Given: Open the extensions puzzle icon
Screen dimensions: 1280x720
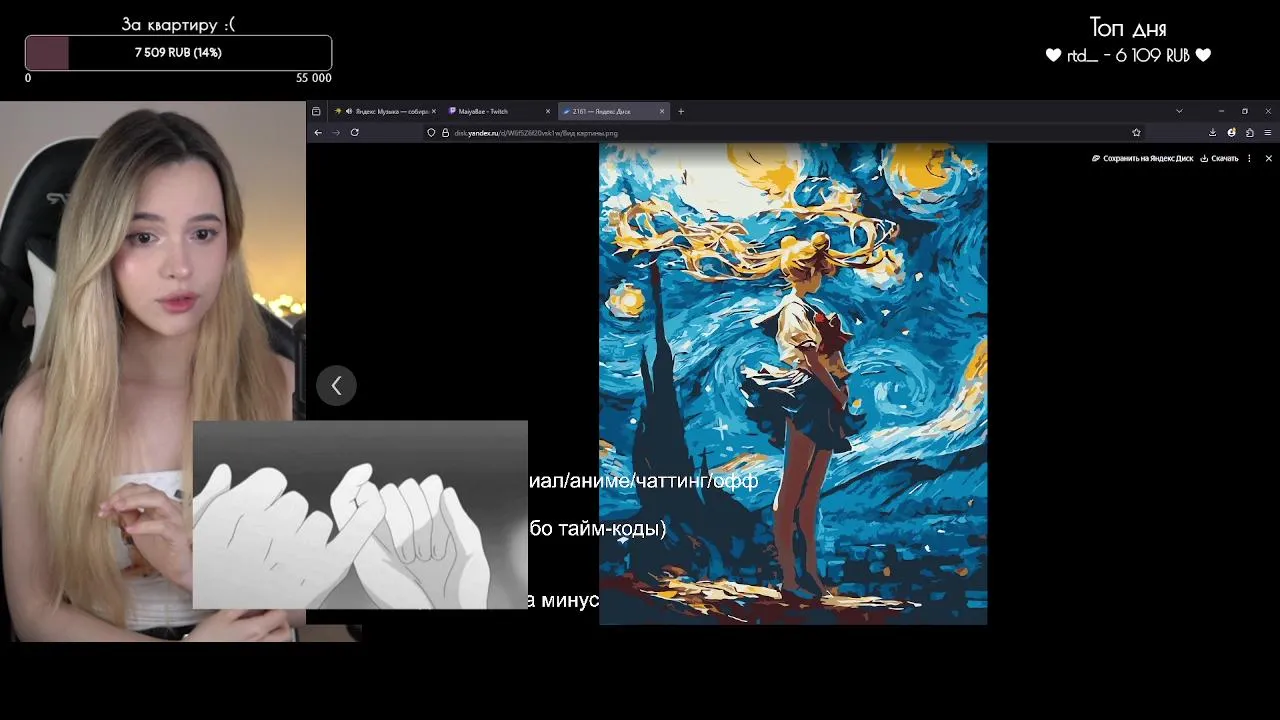Looking at the screenshot, I should (x=1249, y=132).
